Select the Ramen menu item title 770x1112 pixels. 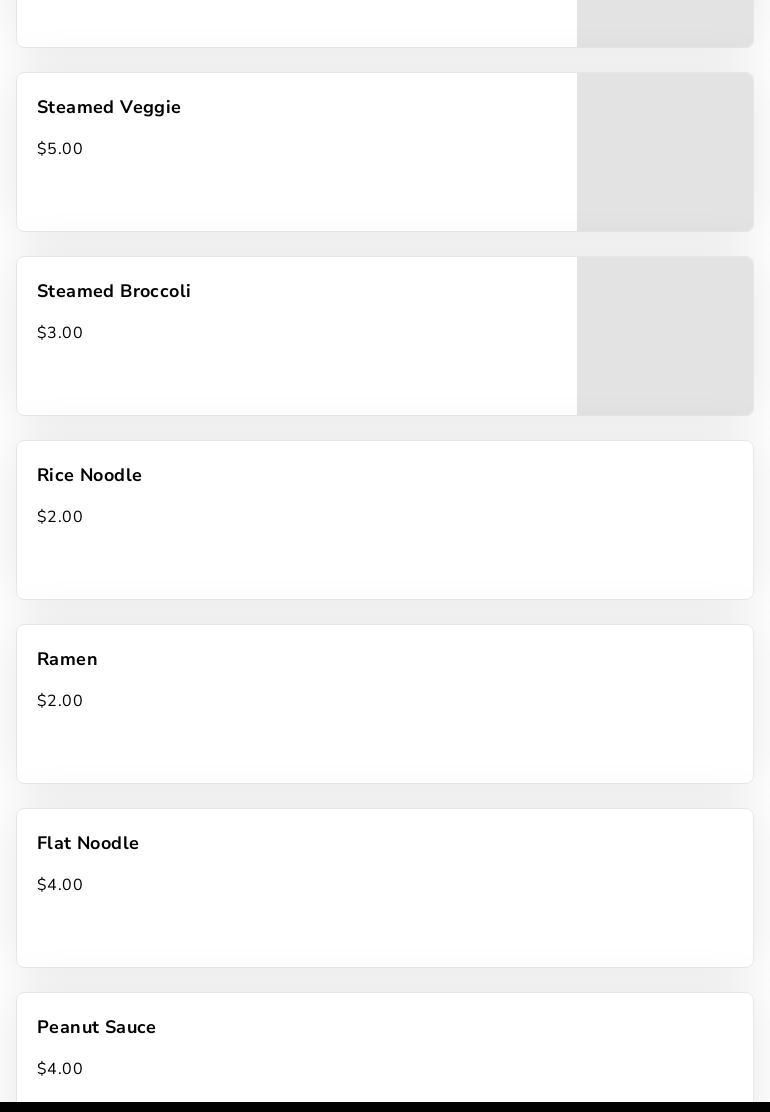(x=67, y=659)
